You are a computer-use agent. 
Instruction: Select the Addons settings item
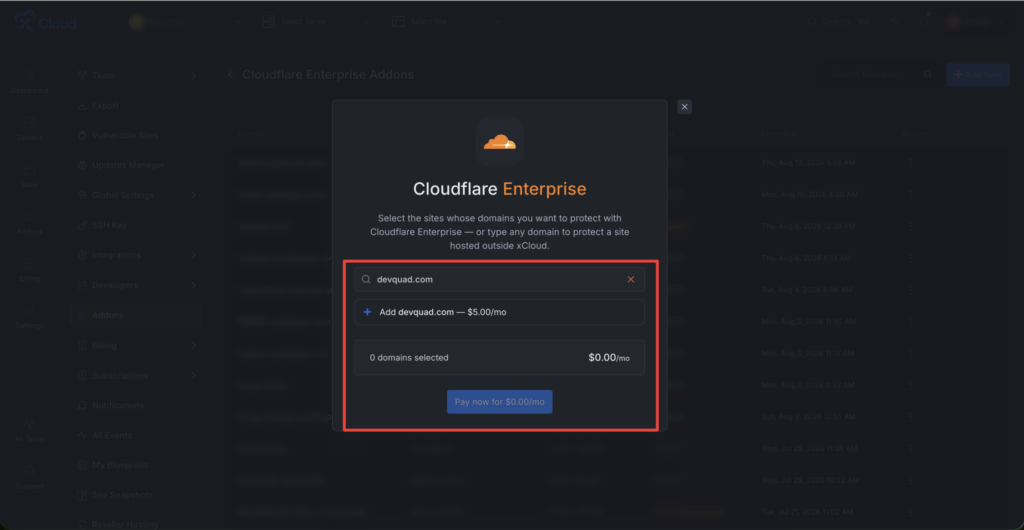pyautogui.click(x=136, y=315)
